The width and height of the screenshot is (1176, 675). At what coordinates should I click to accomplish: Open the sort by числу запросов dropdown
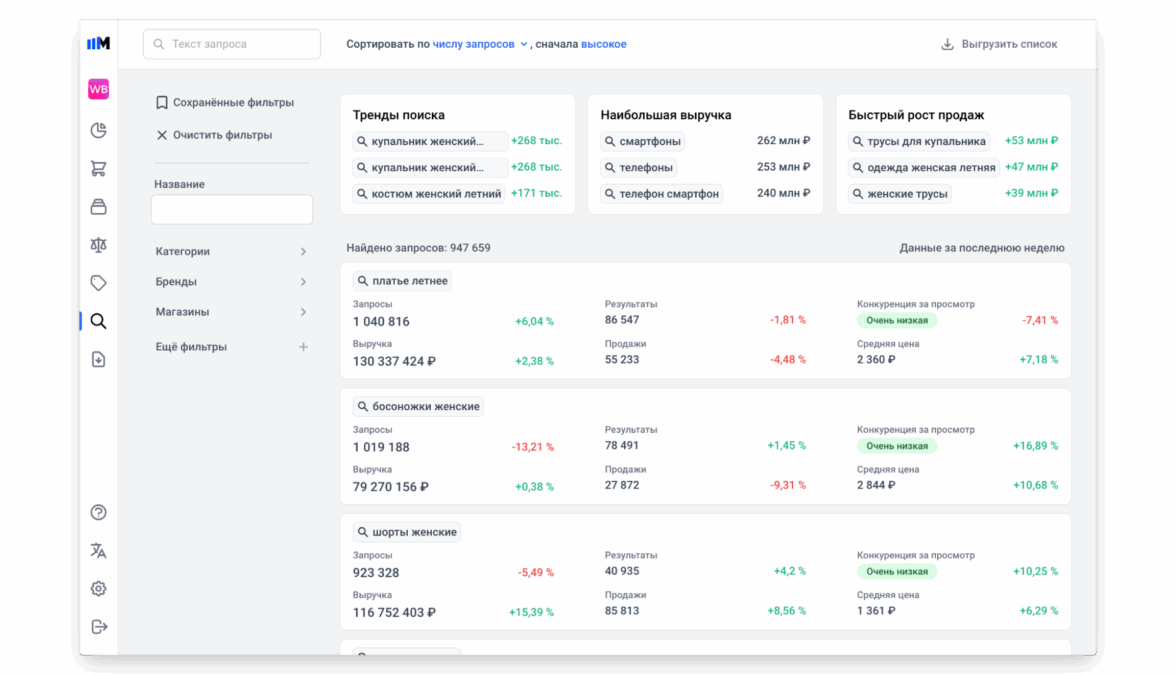[x=480, y=44]
